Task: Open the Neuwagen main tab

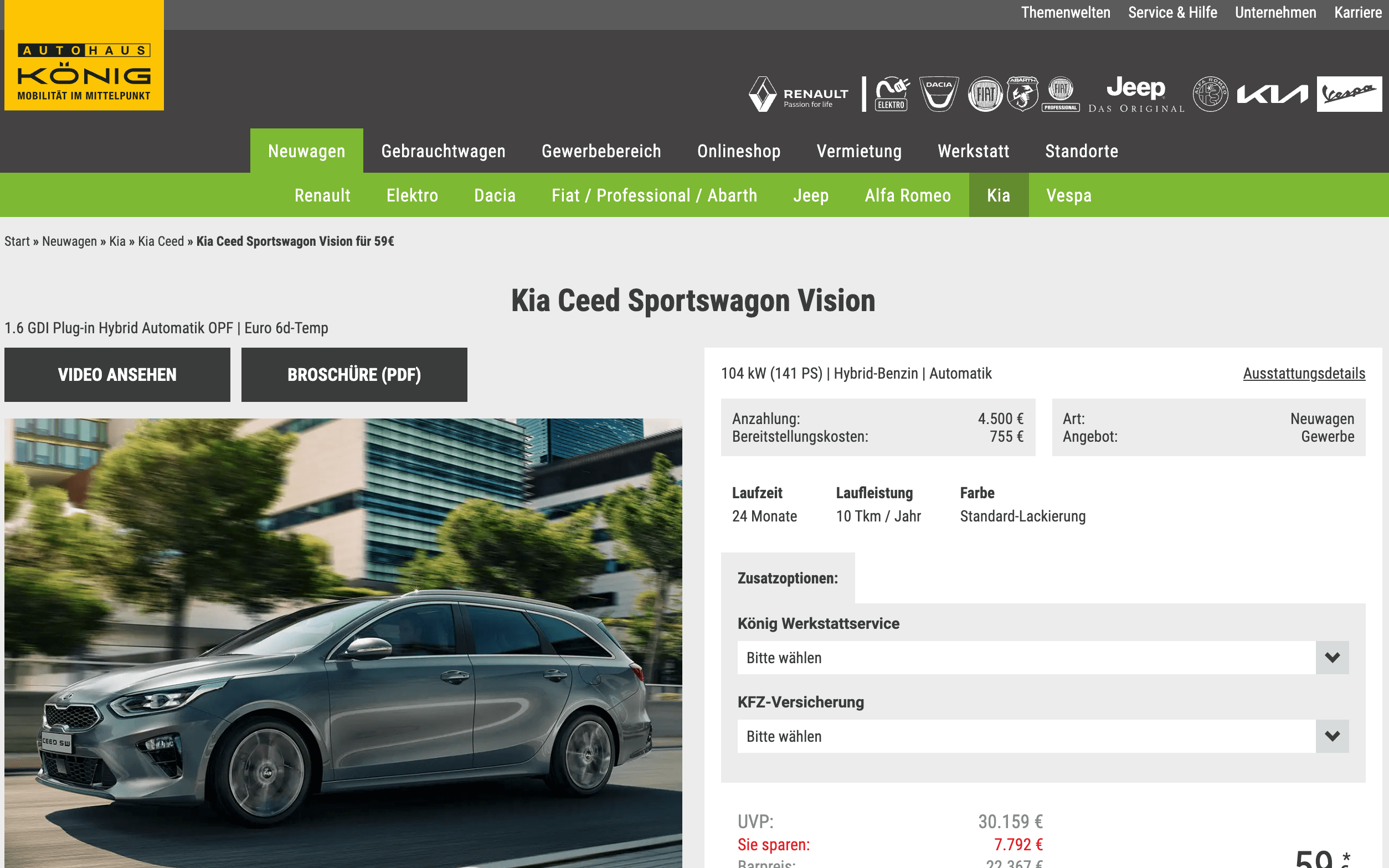Action: click(x=307, y=151)
